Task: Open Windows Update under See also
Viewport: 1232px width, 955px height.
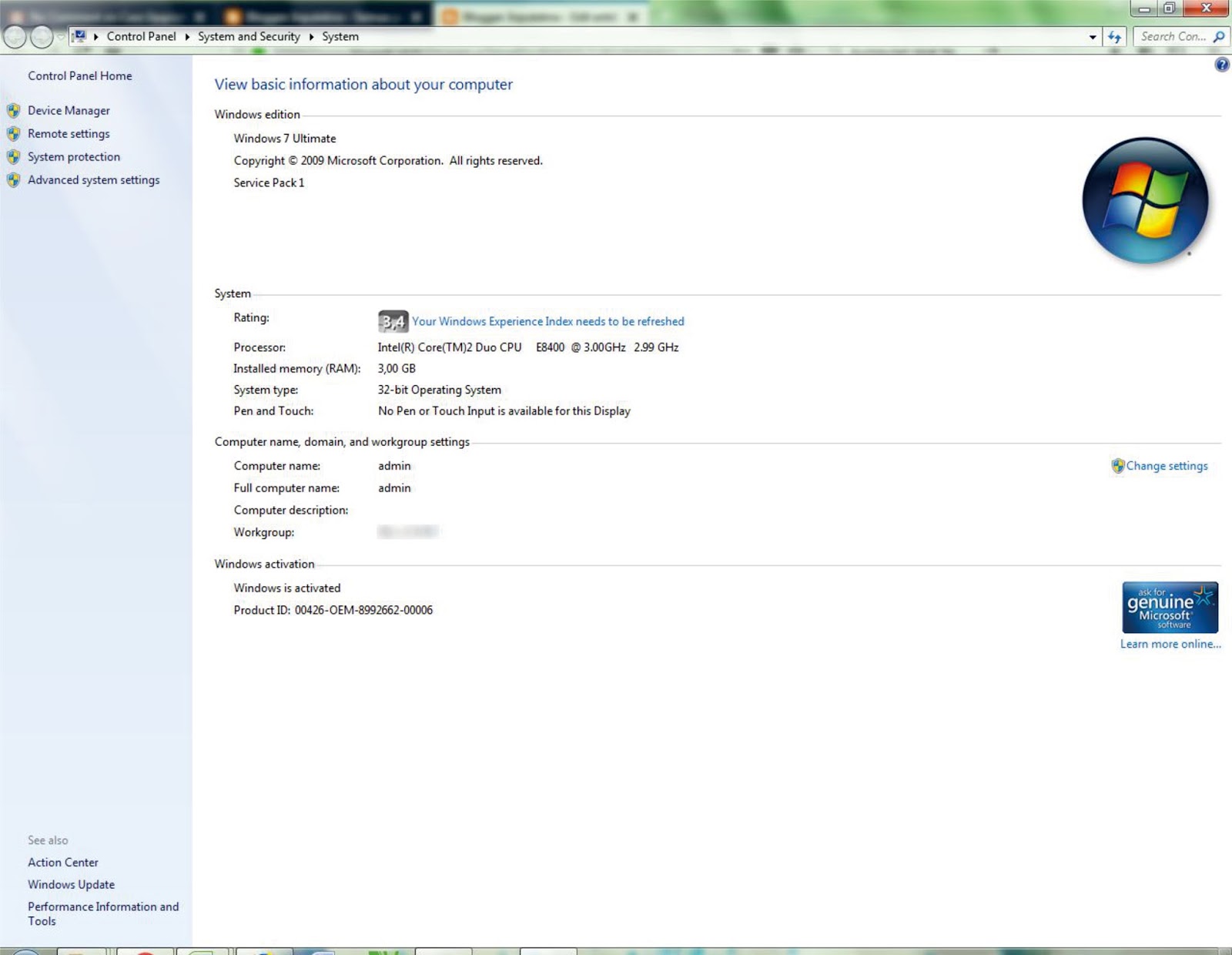Action: 72,885
